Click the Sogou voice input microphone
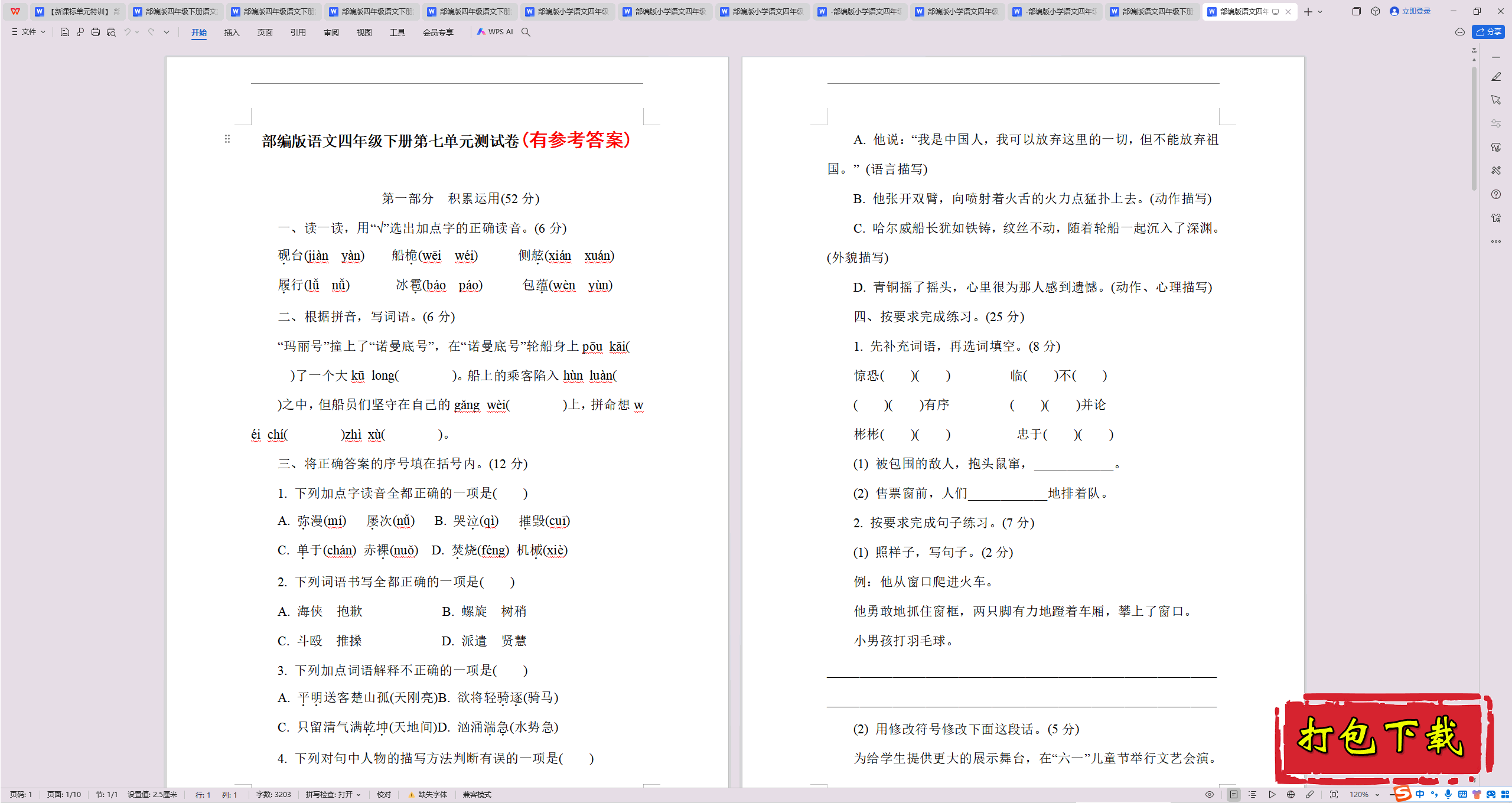The width and height of the screenshot is (1512, 803). pyautogui.click(x=1448, y=795)
